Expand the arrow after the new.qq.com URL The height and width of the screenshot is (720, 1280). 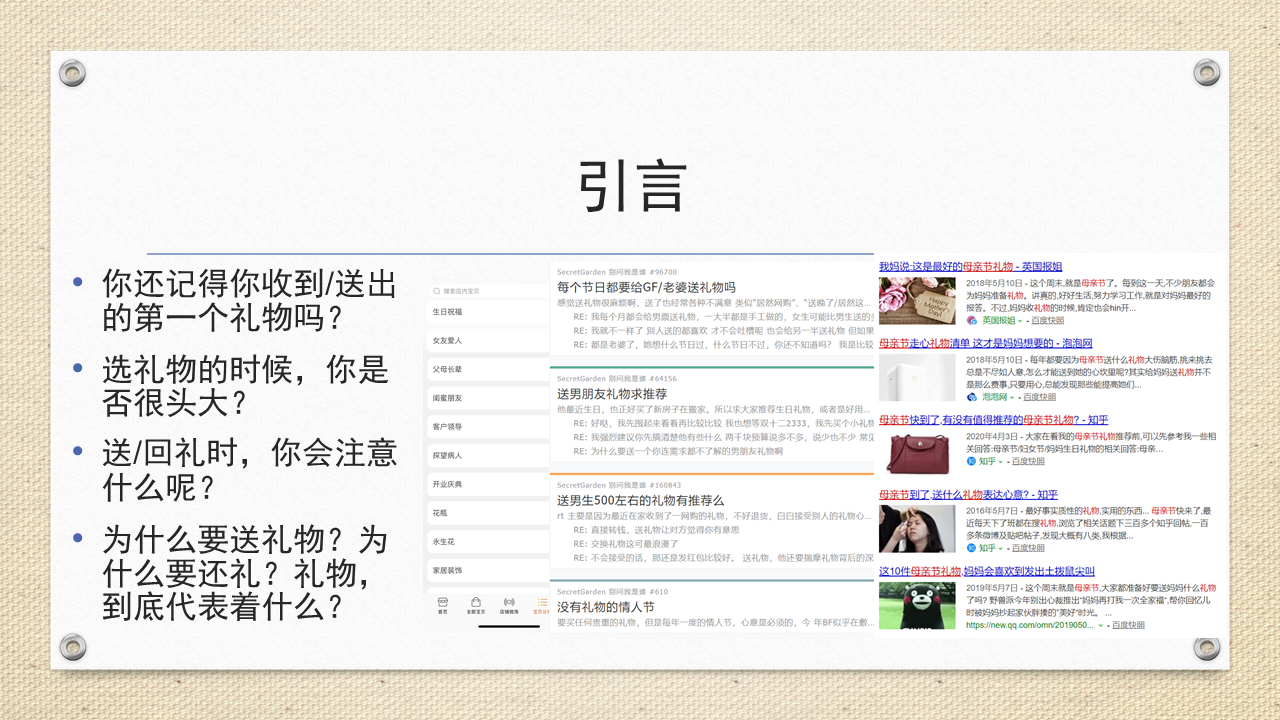tap(1101, 625)
